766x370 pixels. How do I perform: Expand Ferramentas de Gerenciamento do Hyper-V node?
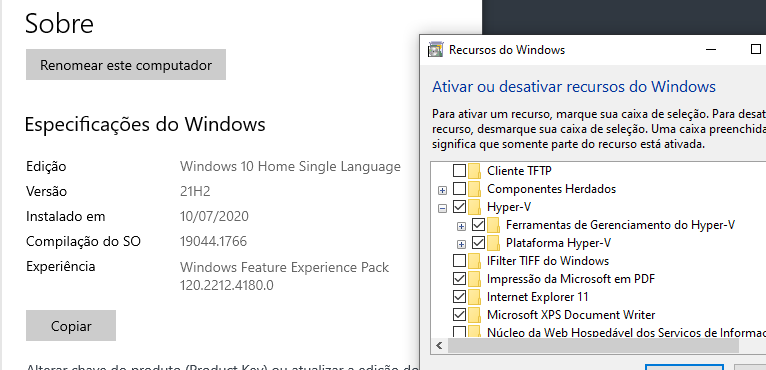pos(461,226)
